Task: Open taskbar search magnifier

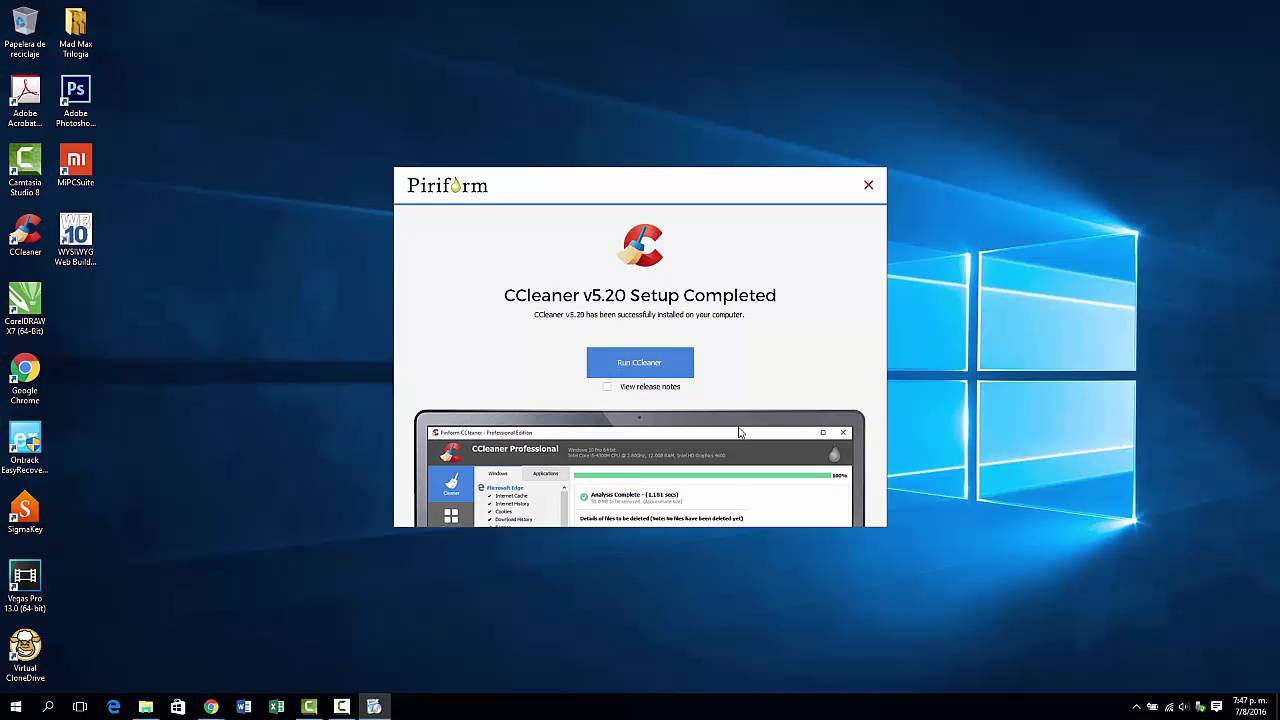Action: (48, 706)
